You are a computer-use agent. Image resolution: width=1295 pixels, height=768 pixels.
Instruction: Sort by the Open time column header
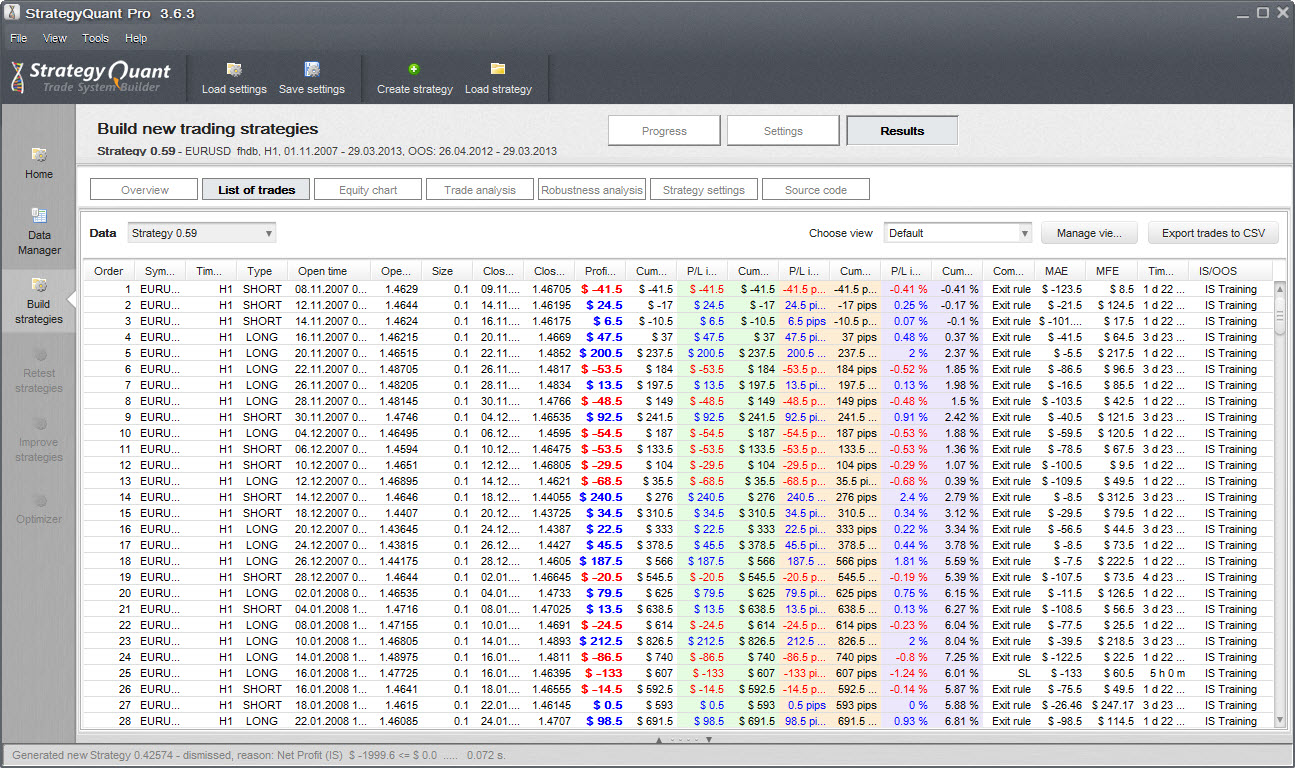click(x=329, y=271)
